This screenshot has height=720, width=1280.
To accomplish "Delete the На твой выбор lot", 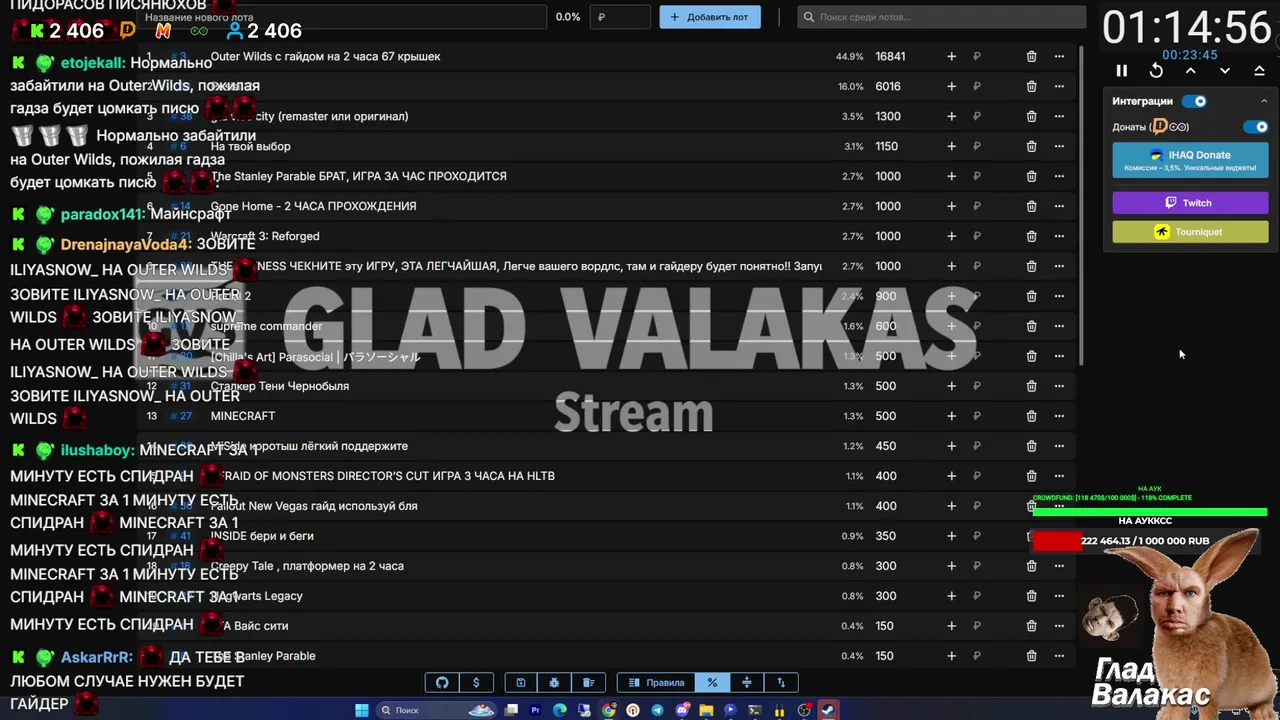I will [1031, 147].
